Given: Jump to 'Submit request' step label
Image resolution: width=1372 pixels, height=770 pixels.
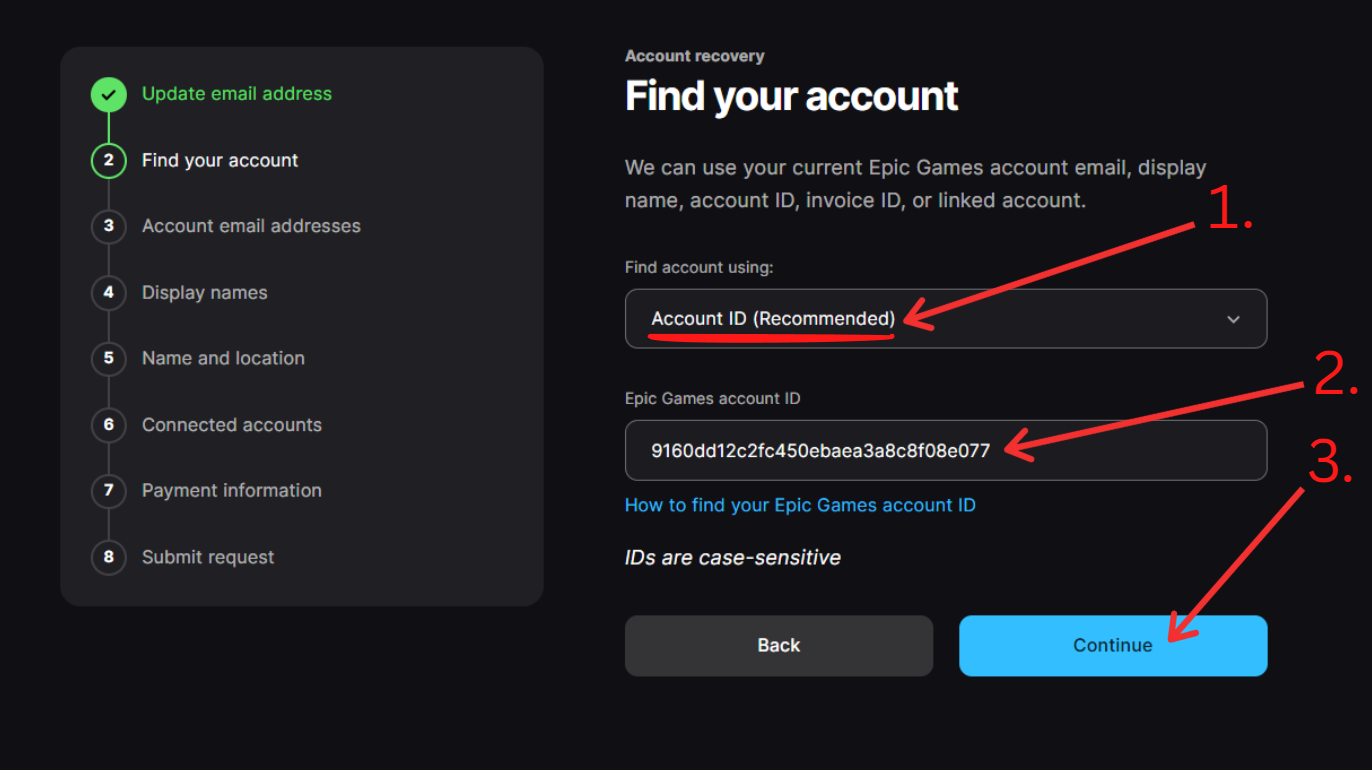Looking at the screenshot, I should coord(207,557).
